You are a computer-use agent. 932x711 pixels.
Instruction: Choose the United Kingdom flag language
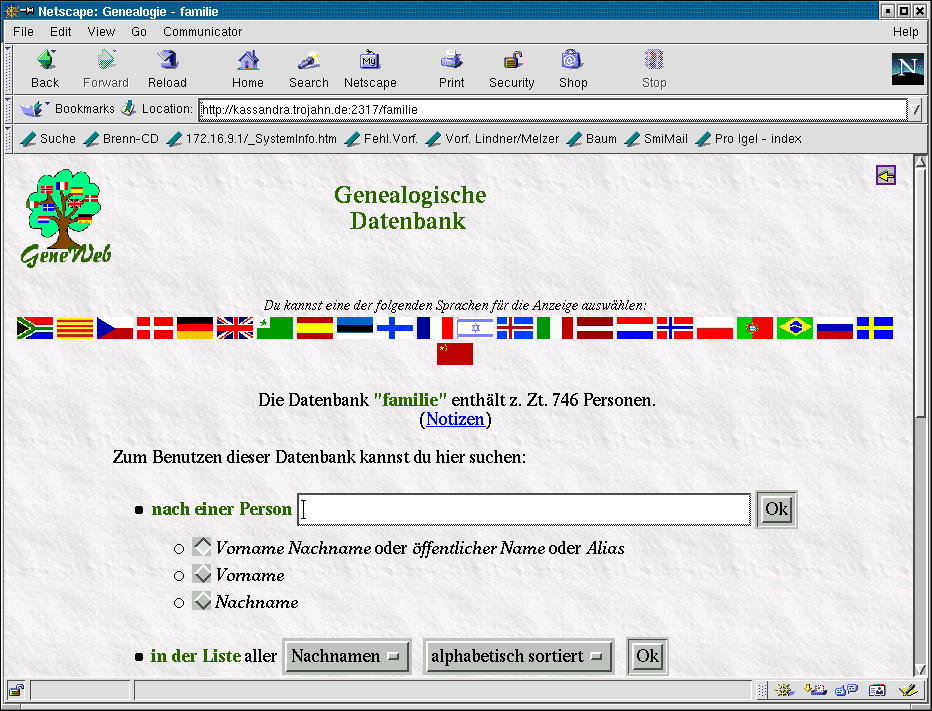235,328
